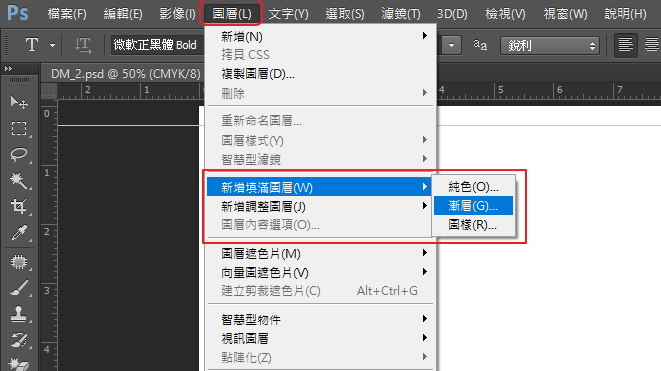Open the 說明(H) menu
Image resolution: width=661 pixels, height=371 pixels.
(625, 14)
